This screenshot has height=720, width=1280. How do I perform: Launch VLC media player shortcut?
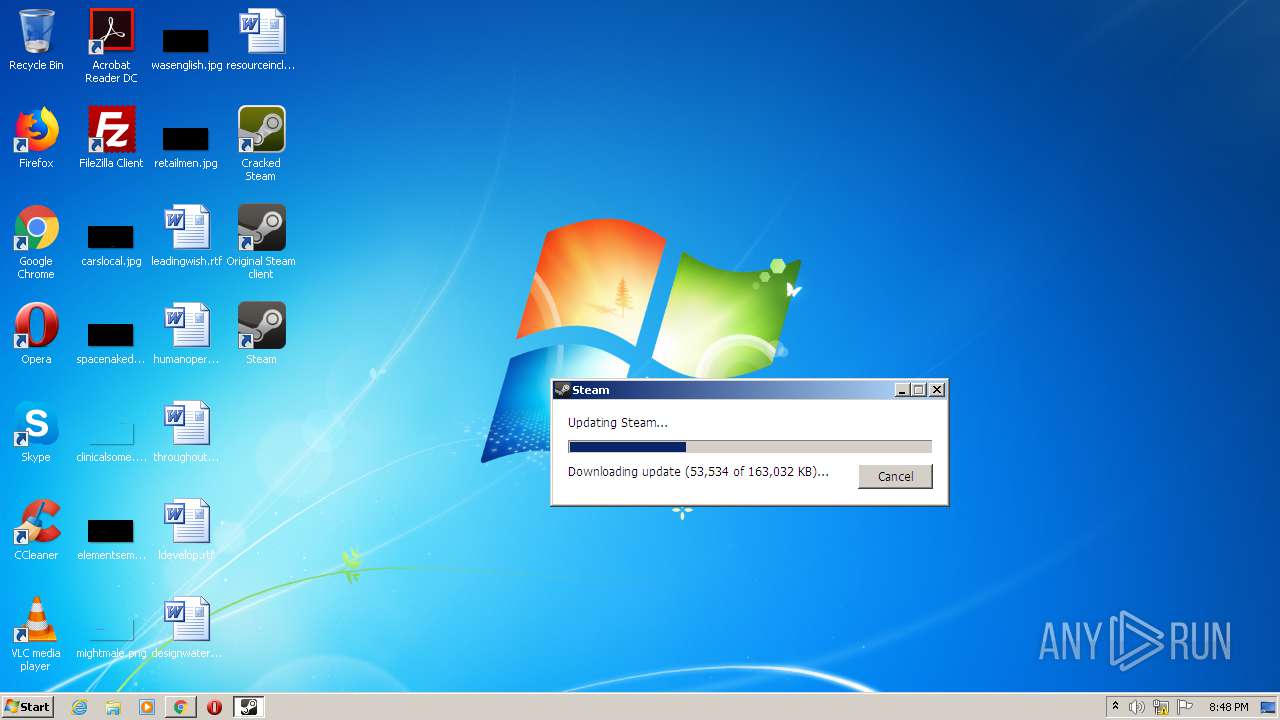pos(36,633)
